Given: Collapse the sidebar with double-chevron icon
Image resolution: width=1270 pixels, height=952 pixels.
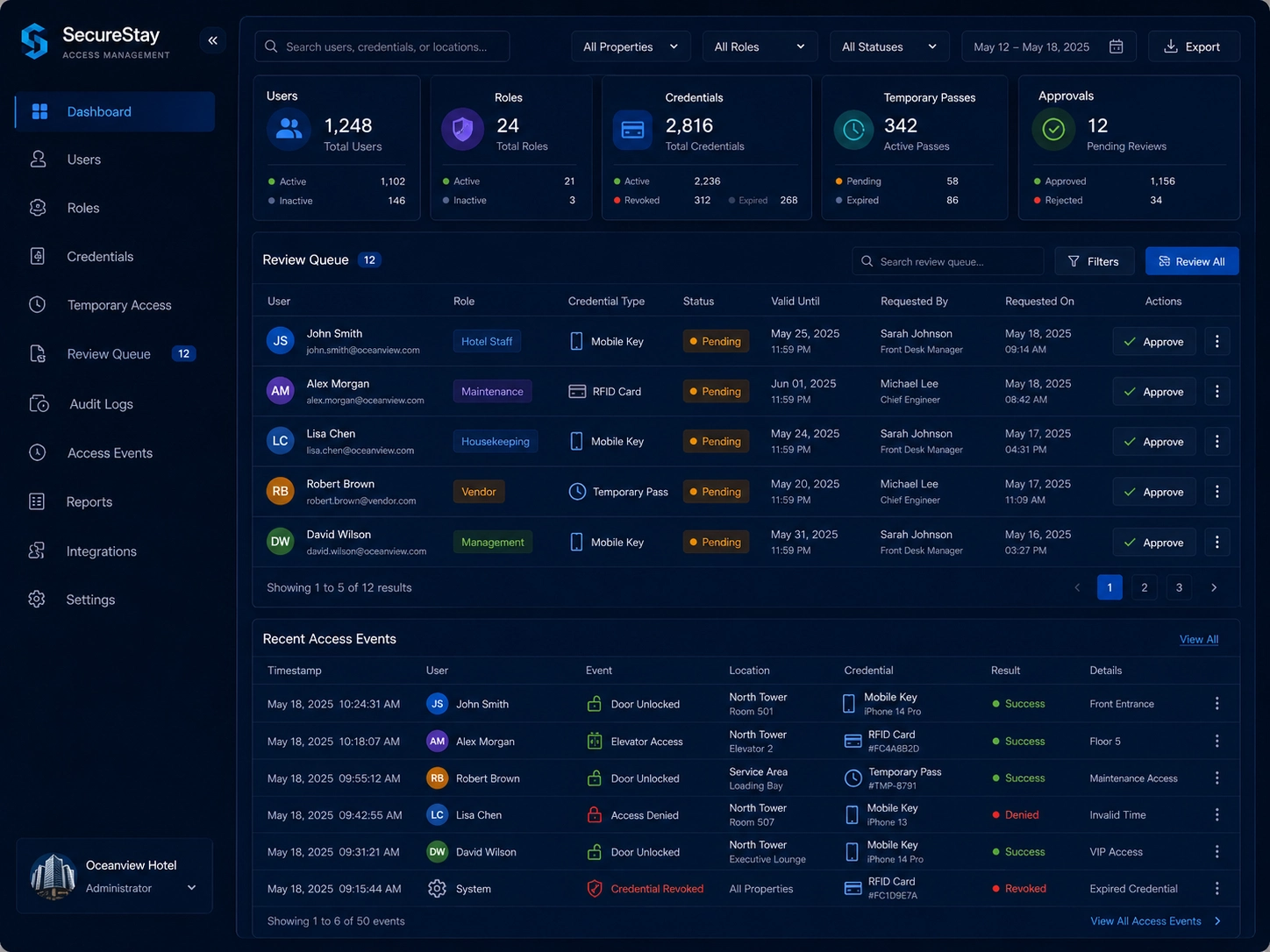Looking at the screenshot, I should (212, 40).
